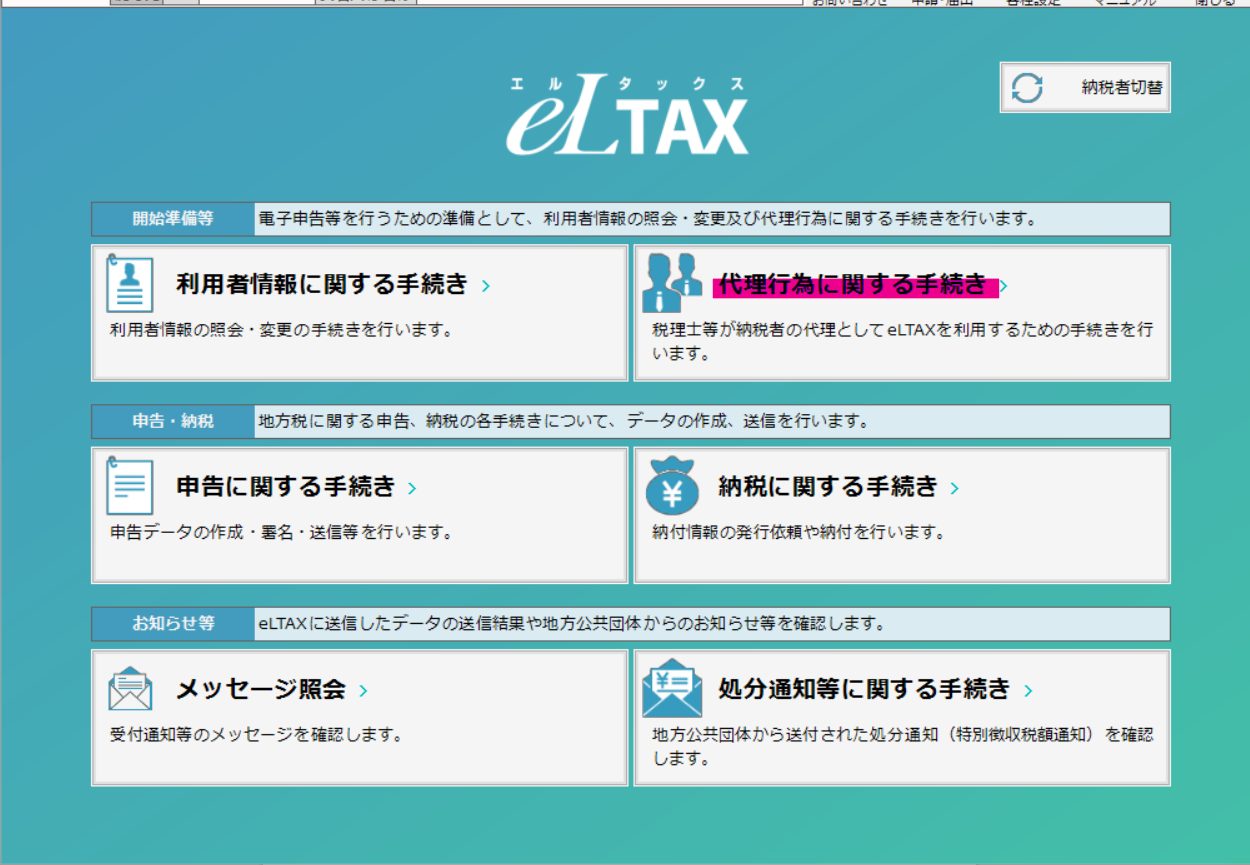
Task: Click the envelope icon beside メッセージ照会
Action: (130, 689)
